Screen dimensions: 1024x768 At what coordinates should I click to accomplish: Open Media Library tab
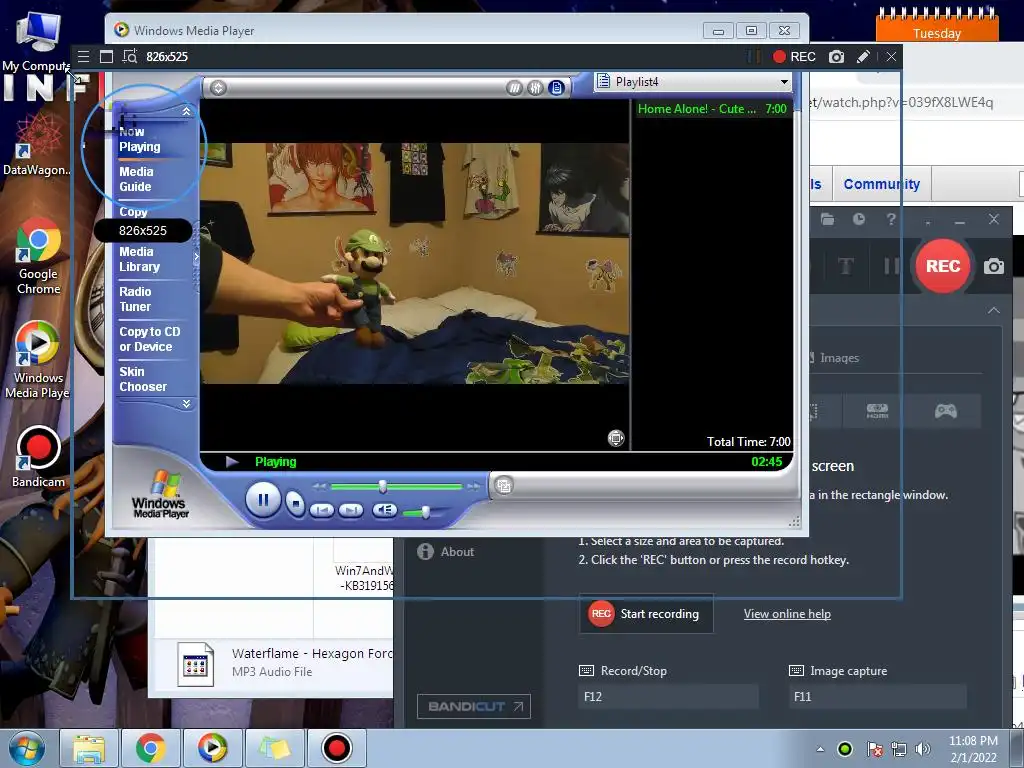139,259
